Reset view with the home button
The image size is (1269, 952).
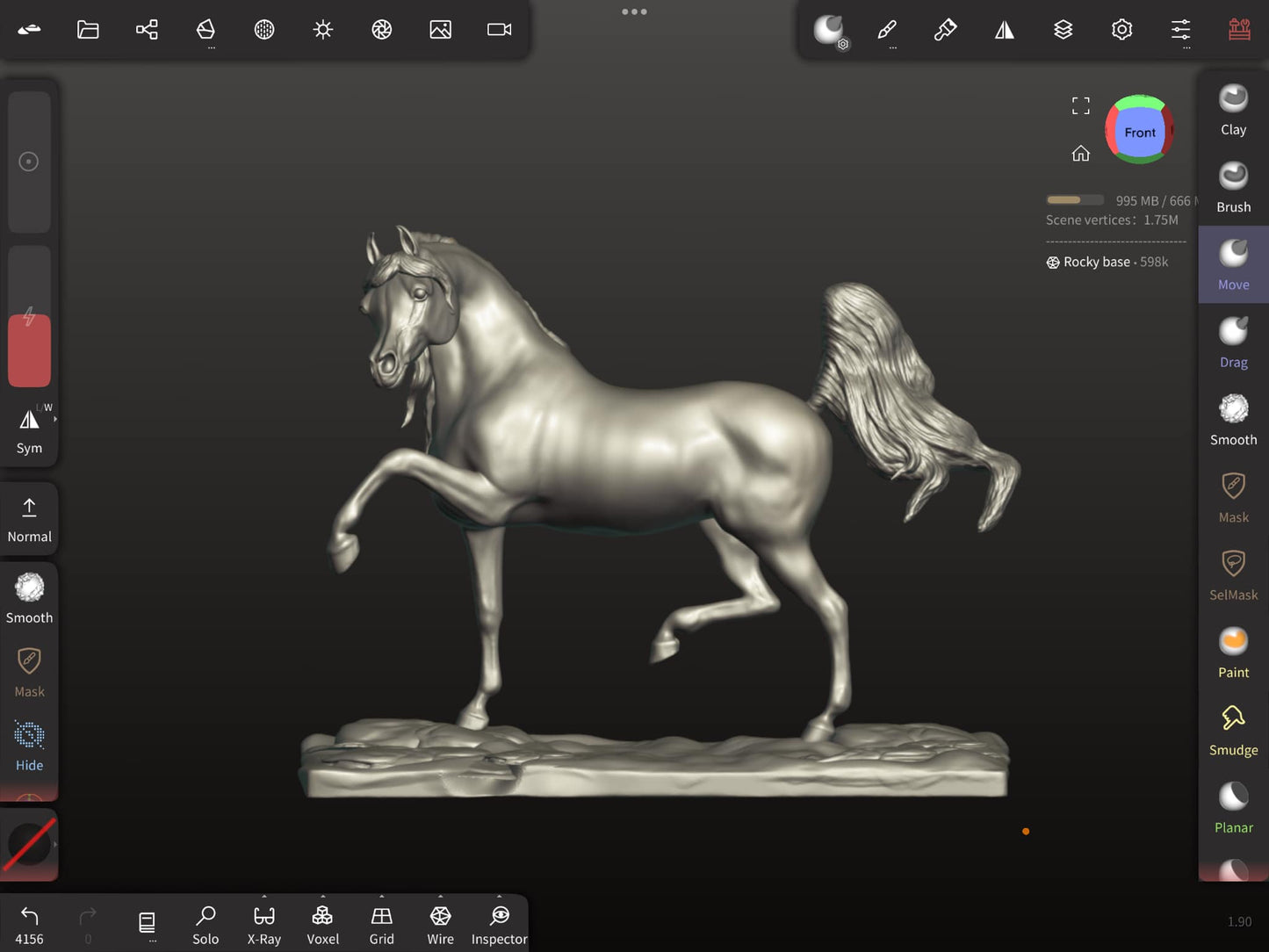tap(1080, 154)
